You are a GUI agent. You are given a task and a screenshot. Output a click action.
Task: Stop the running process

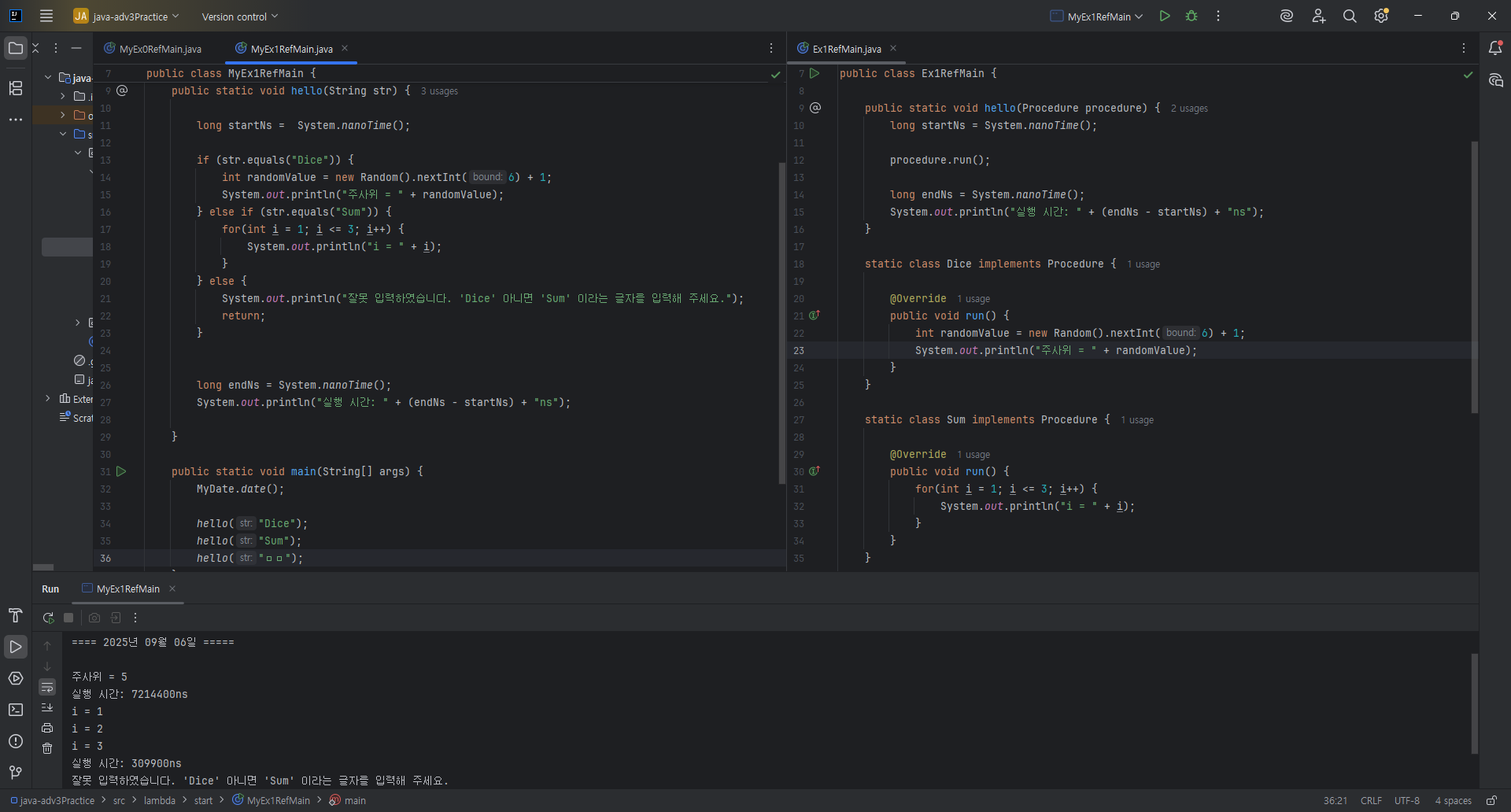click(68, 618)
